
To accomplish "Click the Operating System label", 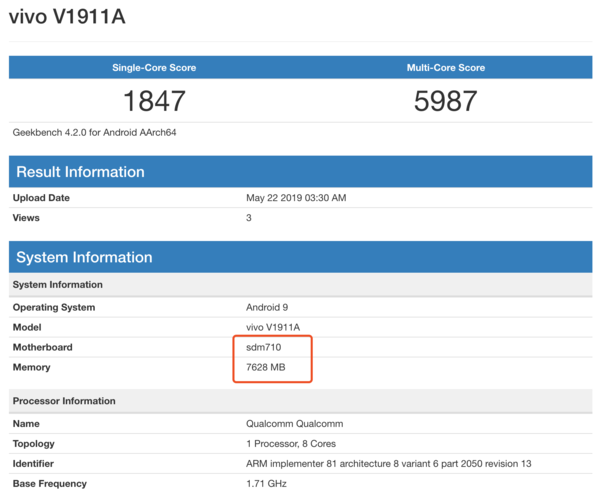I will click(54, 307).
